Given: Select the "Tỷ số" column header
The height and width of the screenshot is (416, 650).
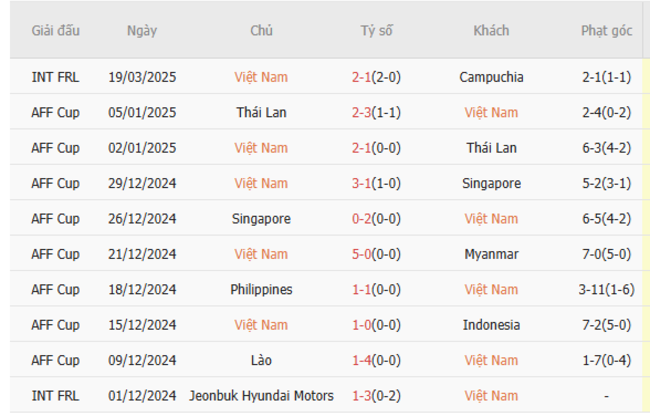Looking at the screenshot, I should click(377, 31).
